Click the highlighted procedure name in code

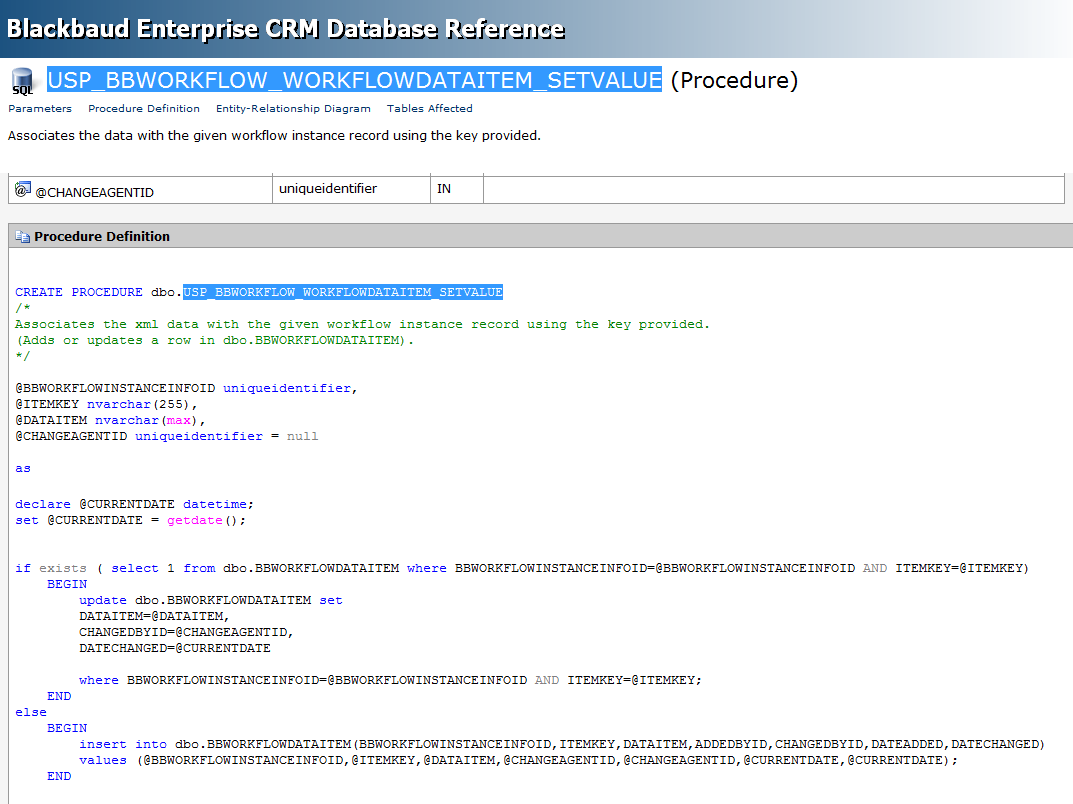tap(343, 292)
